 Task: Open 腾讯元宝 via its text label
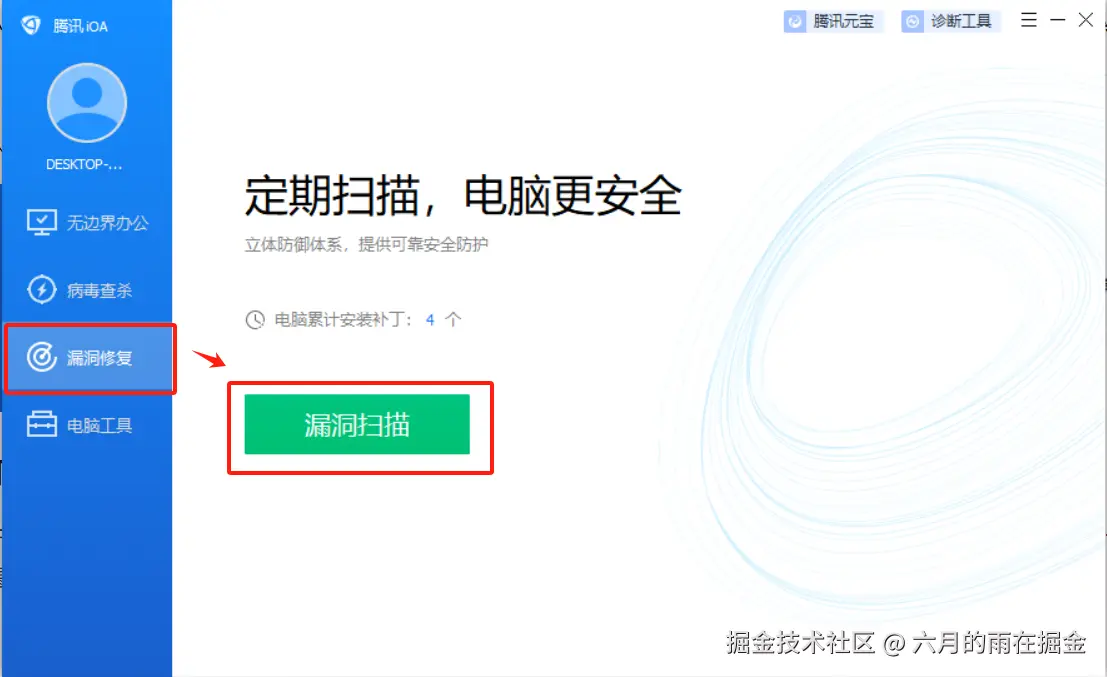pos(844,22)
